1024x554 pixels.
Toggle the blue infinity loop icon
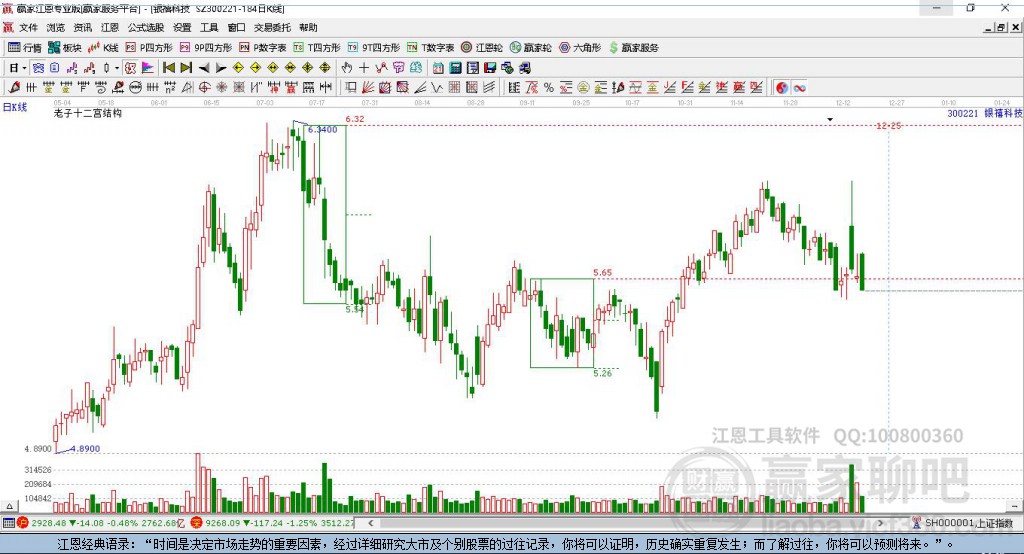[799, 88]
